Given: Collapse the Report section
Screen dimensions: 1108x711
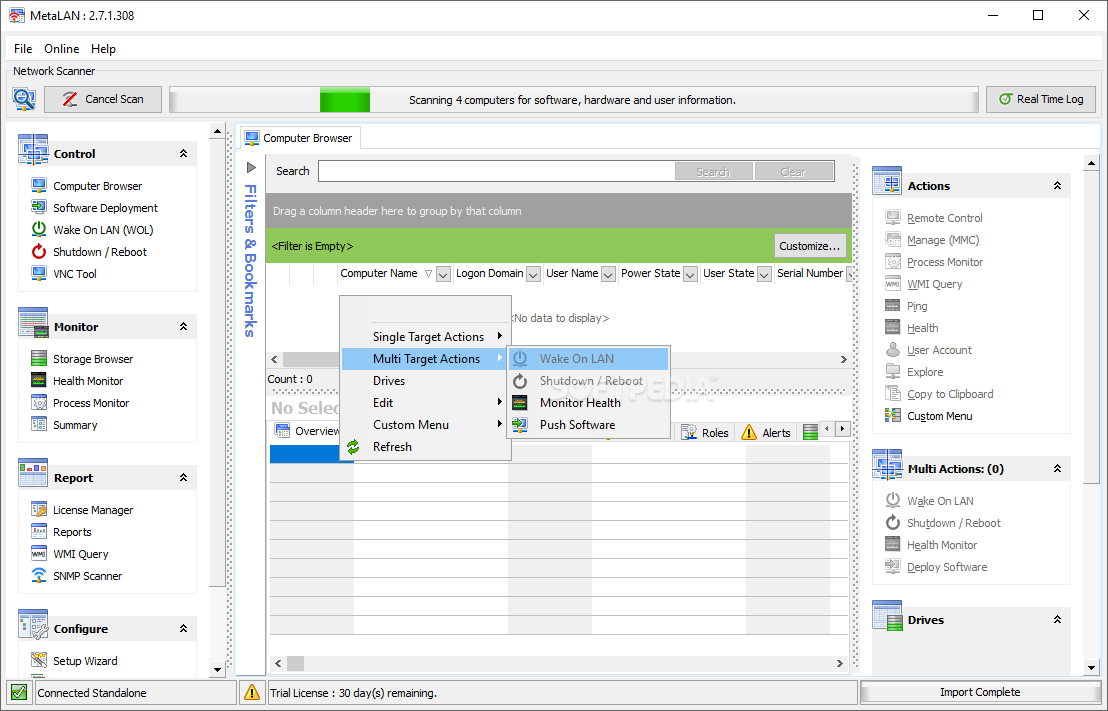Looking at the screenshot, I should (x=183, y=478).
